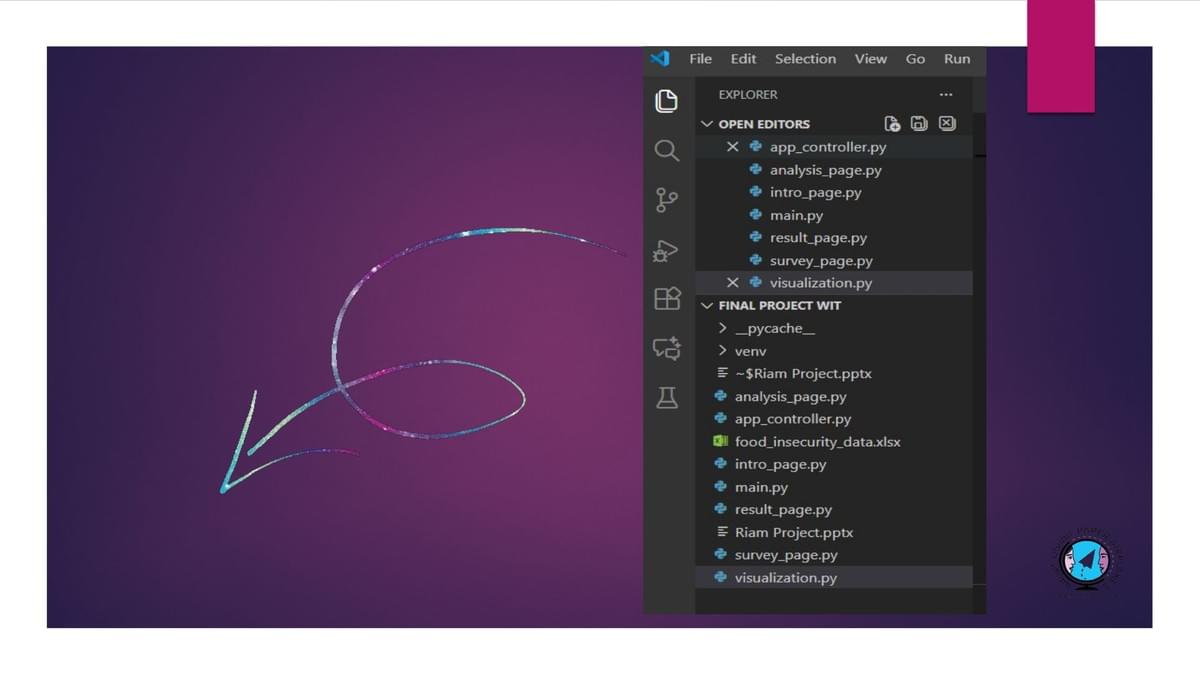Screen dimensions: 1200x675
Task: Click the EXPLORER panel title
Action: click(748, 95)
